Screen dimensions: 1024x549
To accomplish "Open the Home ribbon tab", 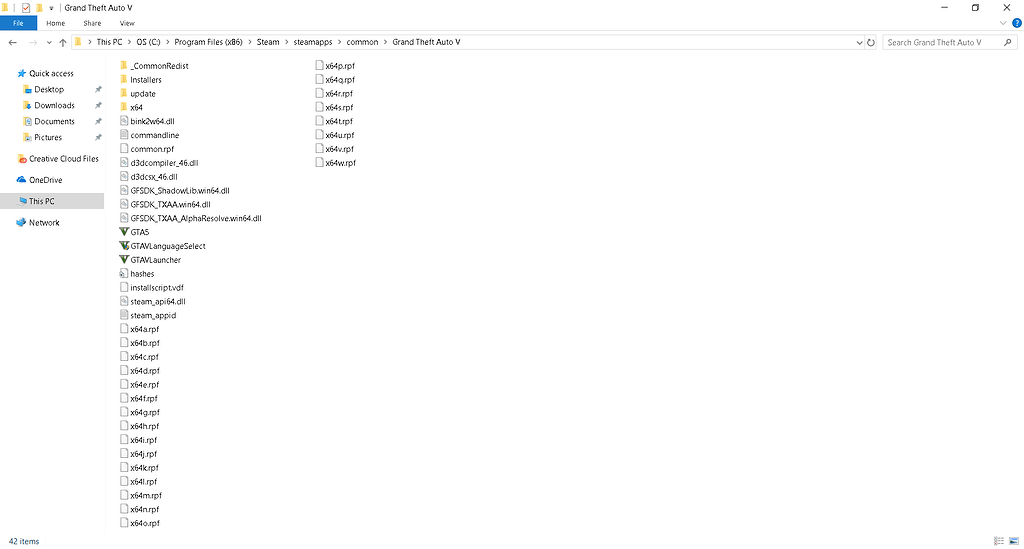I will pos(56,23).
